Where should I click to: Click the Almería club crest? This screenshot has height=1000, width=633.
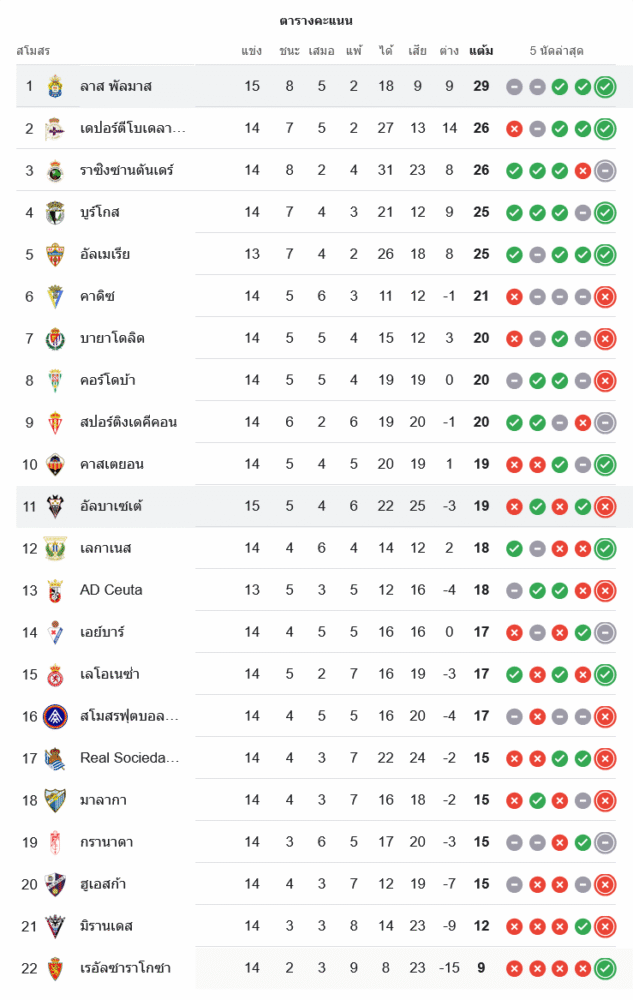click(x=55, y=254)
